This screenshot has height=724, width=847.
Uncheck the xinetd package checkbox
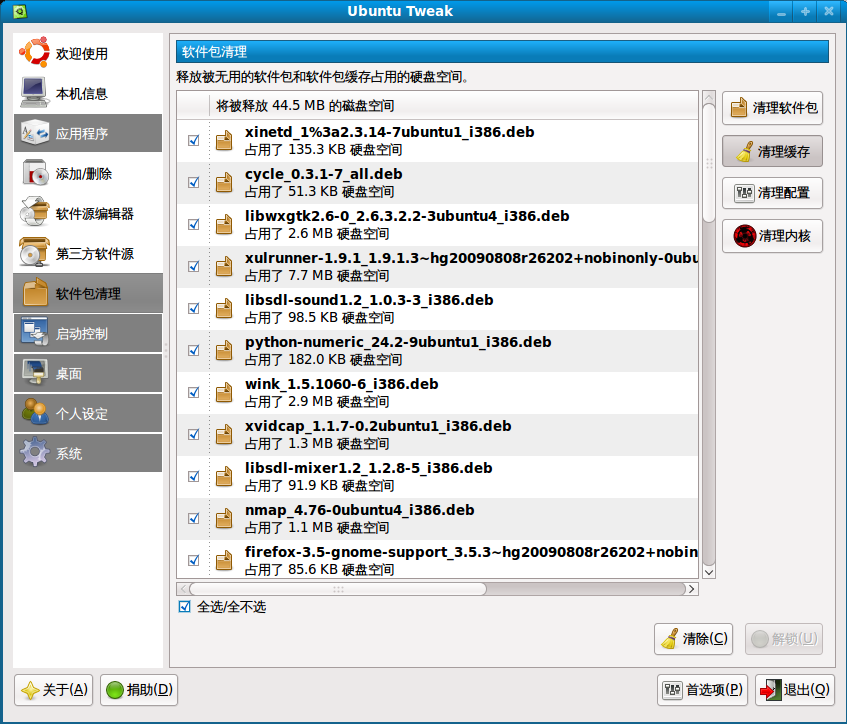[x=193, y=140]
